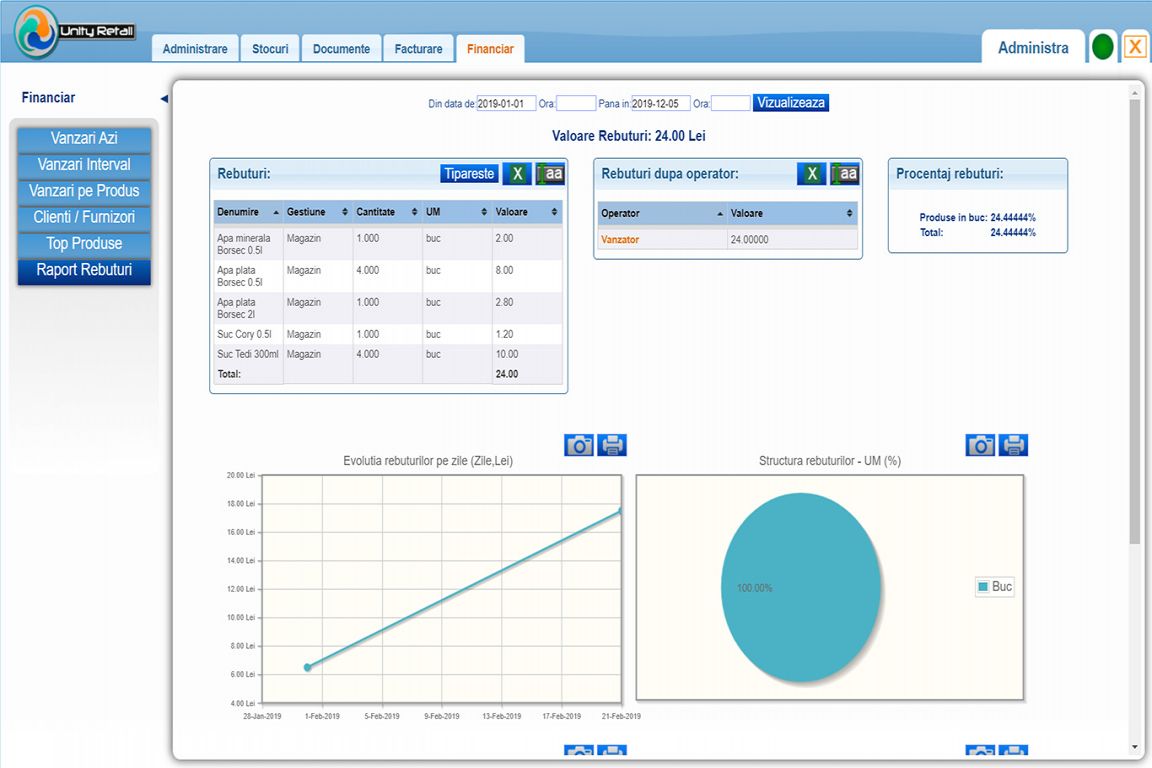
Task: Click the 'Valoare Rebuturi: 24.00 Lei' heading
Action: [x=629, y=136]
